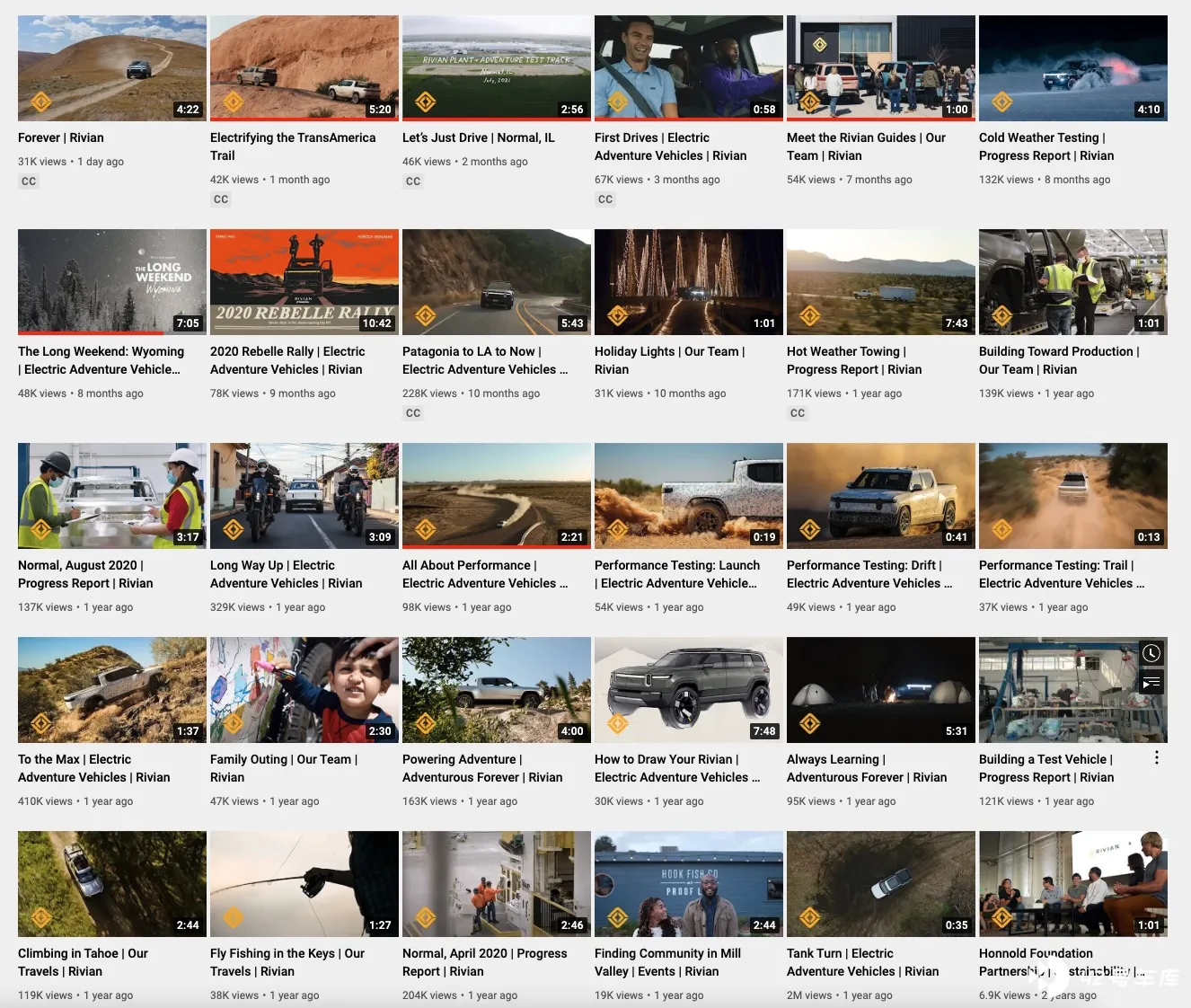Open the Tank Turn video title

[862, 962]
